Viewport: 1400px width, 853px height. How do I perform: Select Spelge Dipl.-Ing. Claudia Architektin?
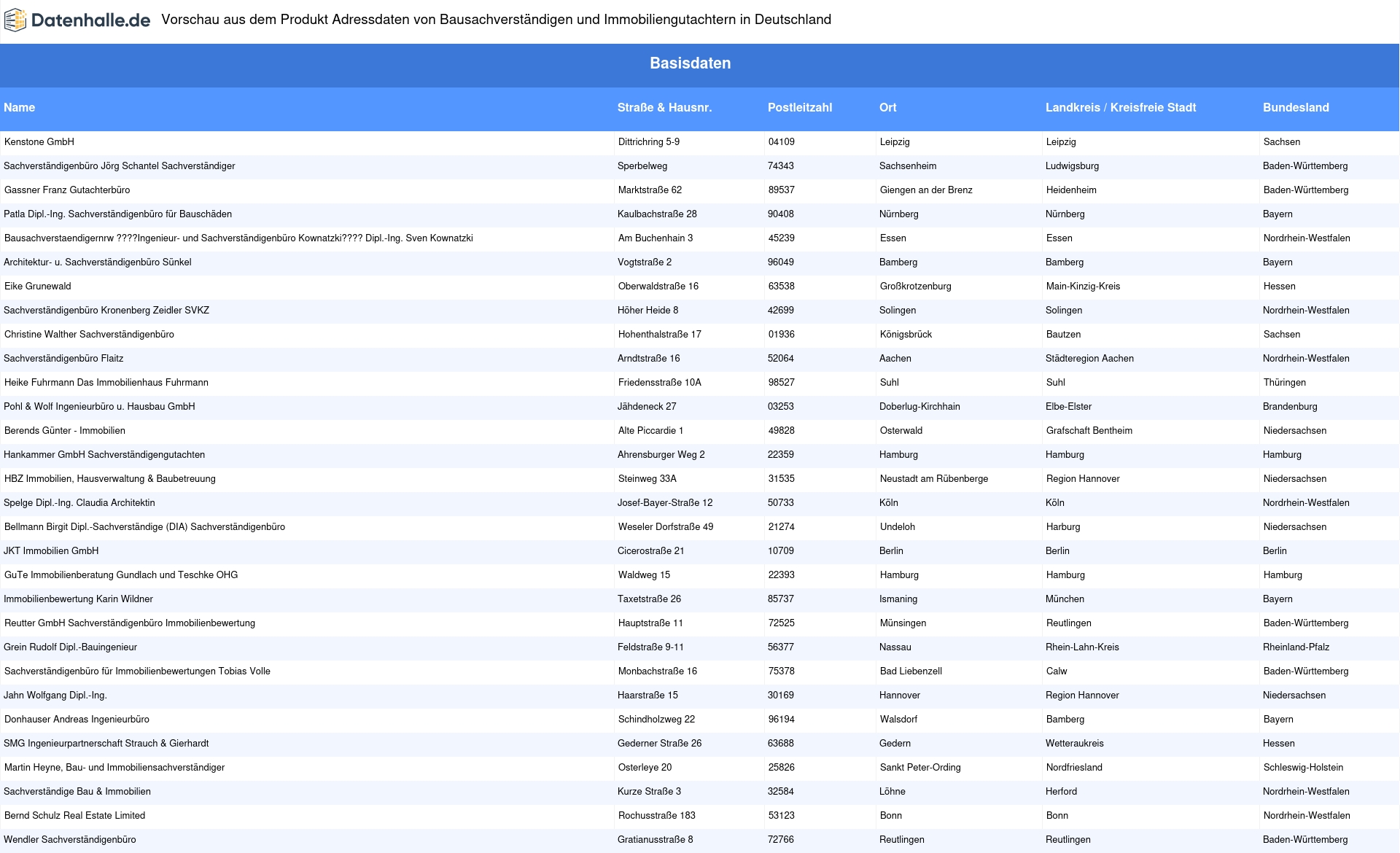pos(79,502)
